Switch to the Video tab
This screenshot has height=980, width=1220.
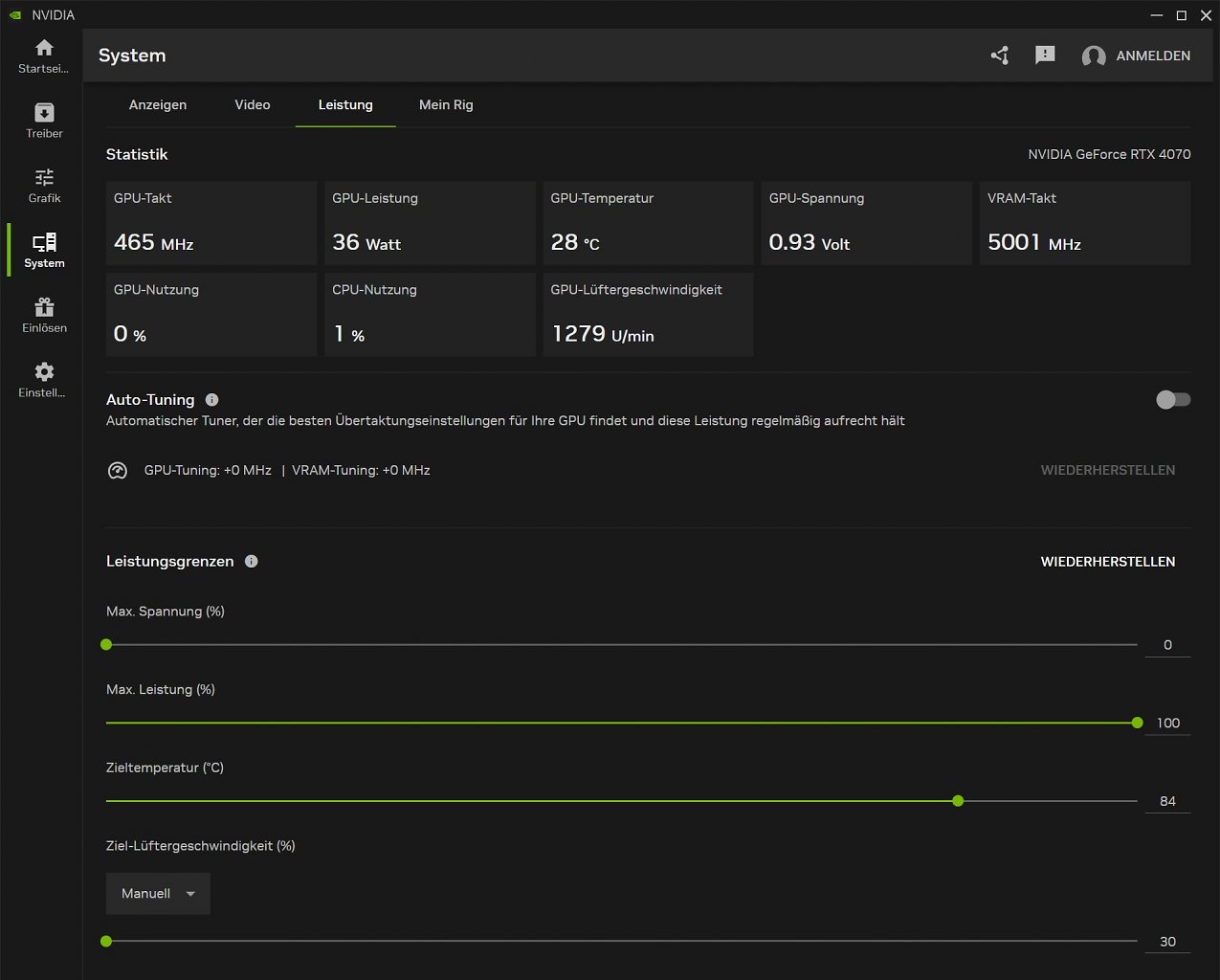(x=253, y=105)
